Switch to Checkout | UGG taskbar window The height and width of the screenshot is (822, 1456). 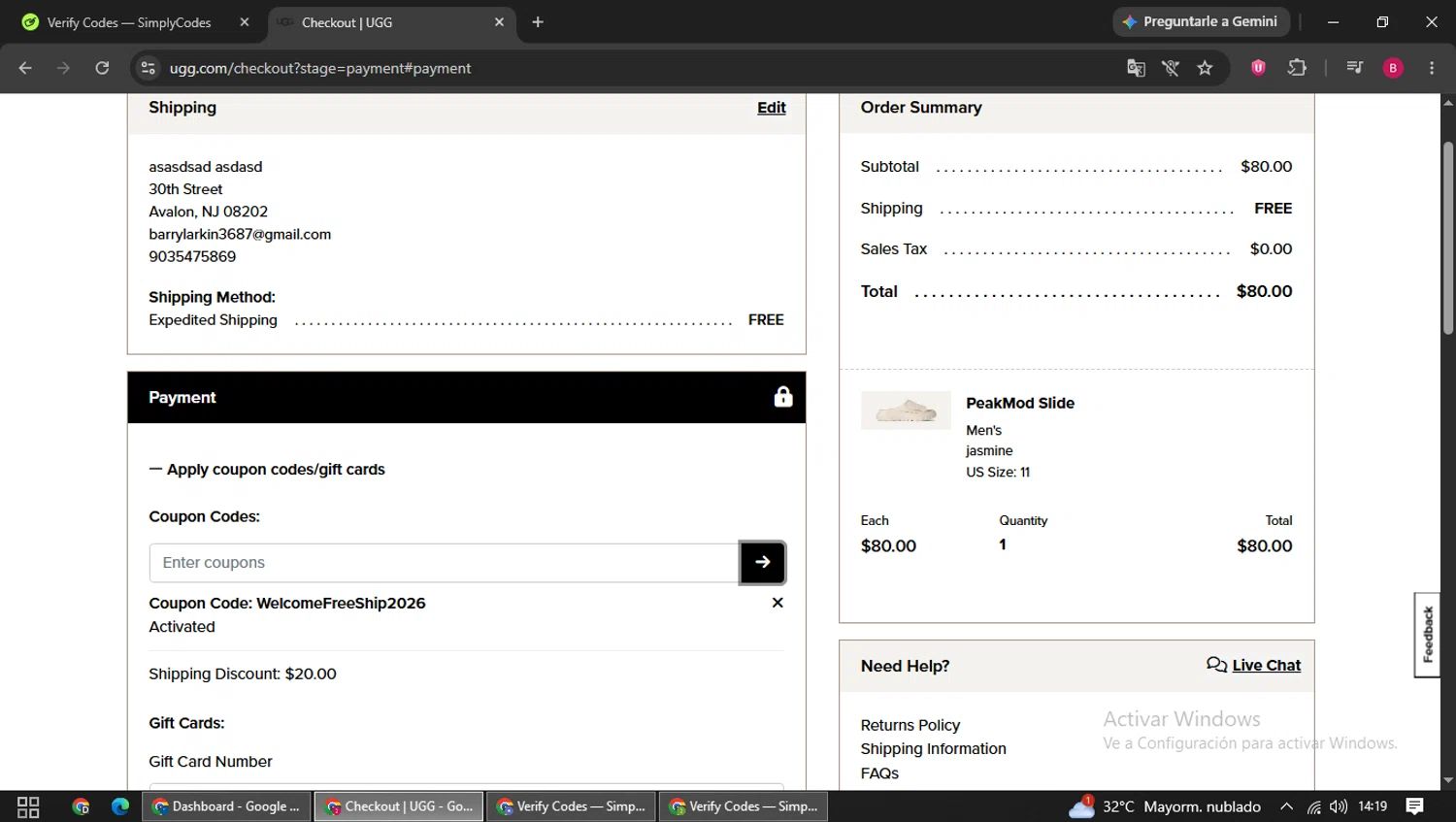tap(399, 806)
